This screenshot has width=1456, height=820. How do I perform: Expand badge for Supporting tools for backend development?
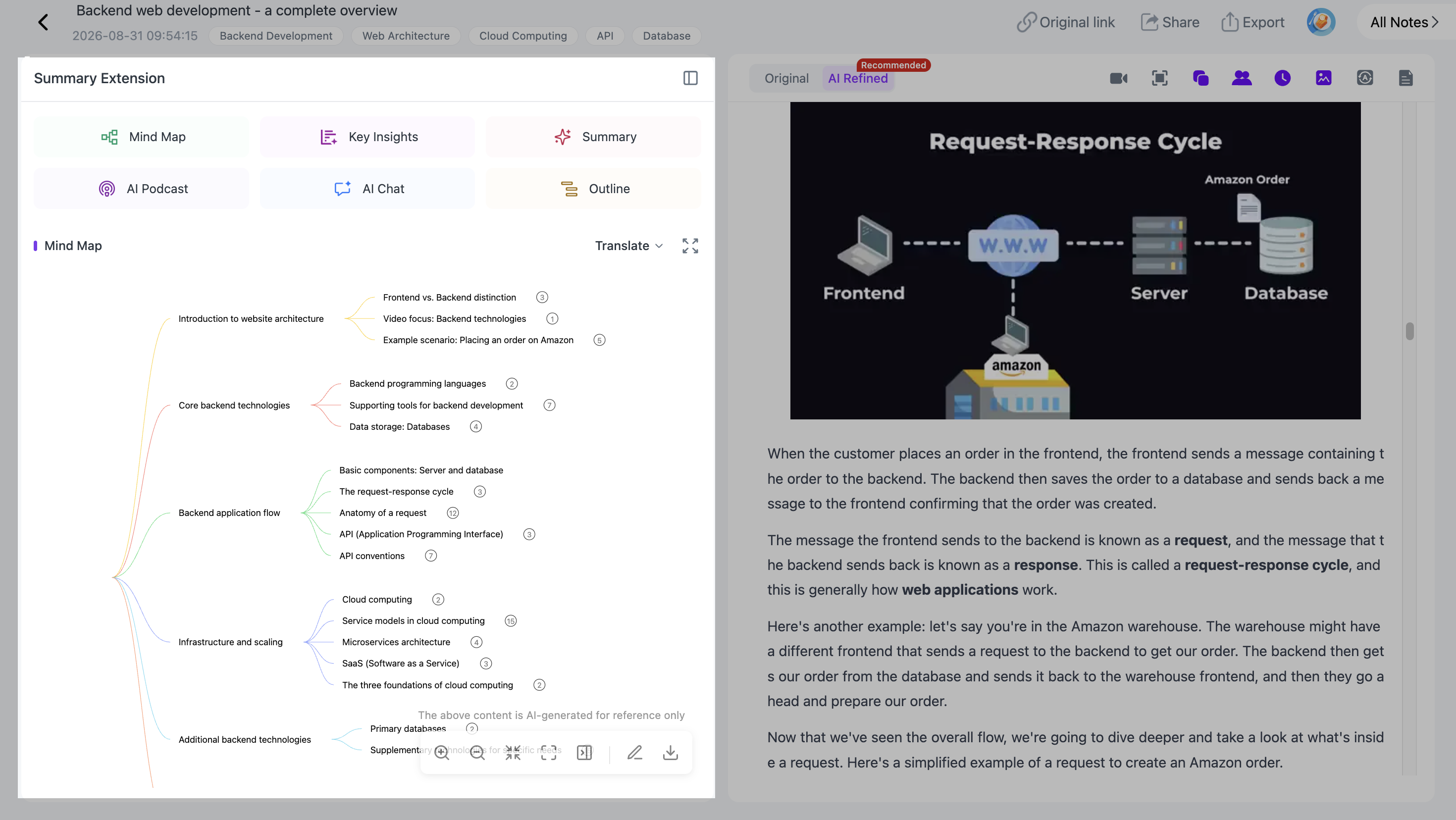(x=549, y=405)
